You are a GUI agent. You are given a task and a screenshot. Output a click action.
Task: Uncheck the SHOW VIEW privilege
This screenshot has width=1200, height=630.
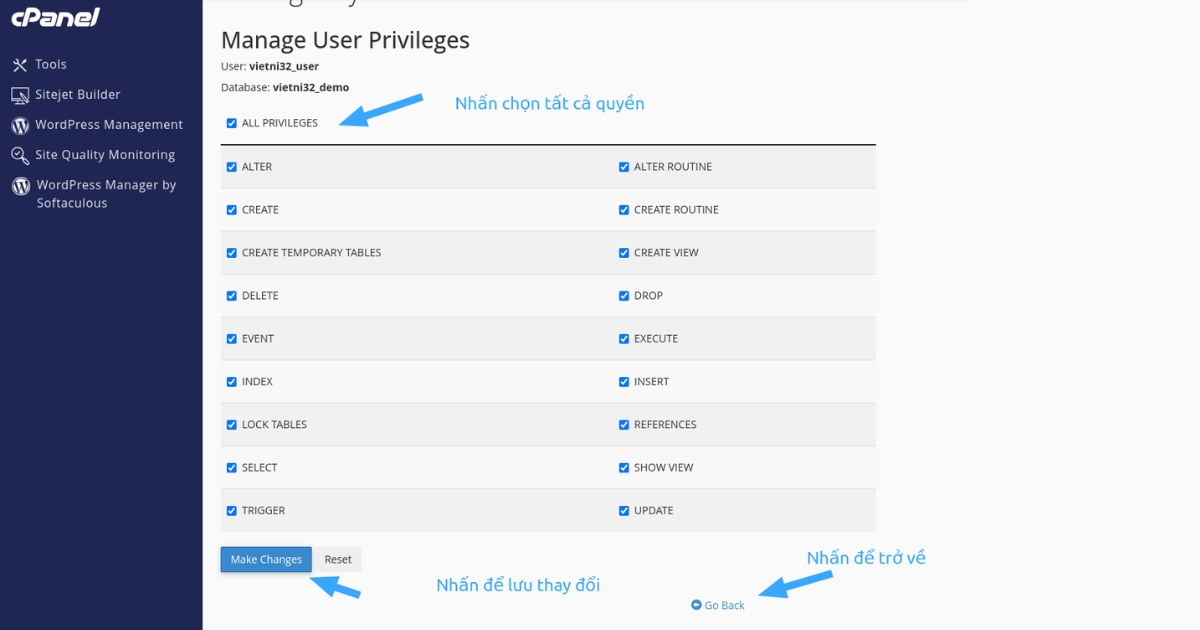point(624,468)
